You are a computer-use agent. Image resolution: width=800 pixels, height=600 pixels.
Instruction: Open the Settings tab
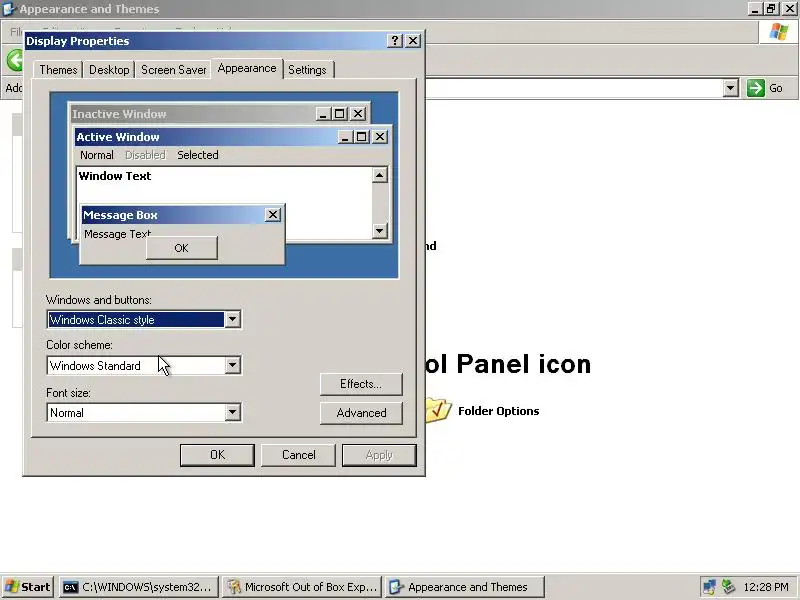(x=307, y=70)
